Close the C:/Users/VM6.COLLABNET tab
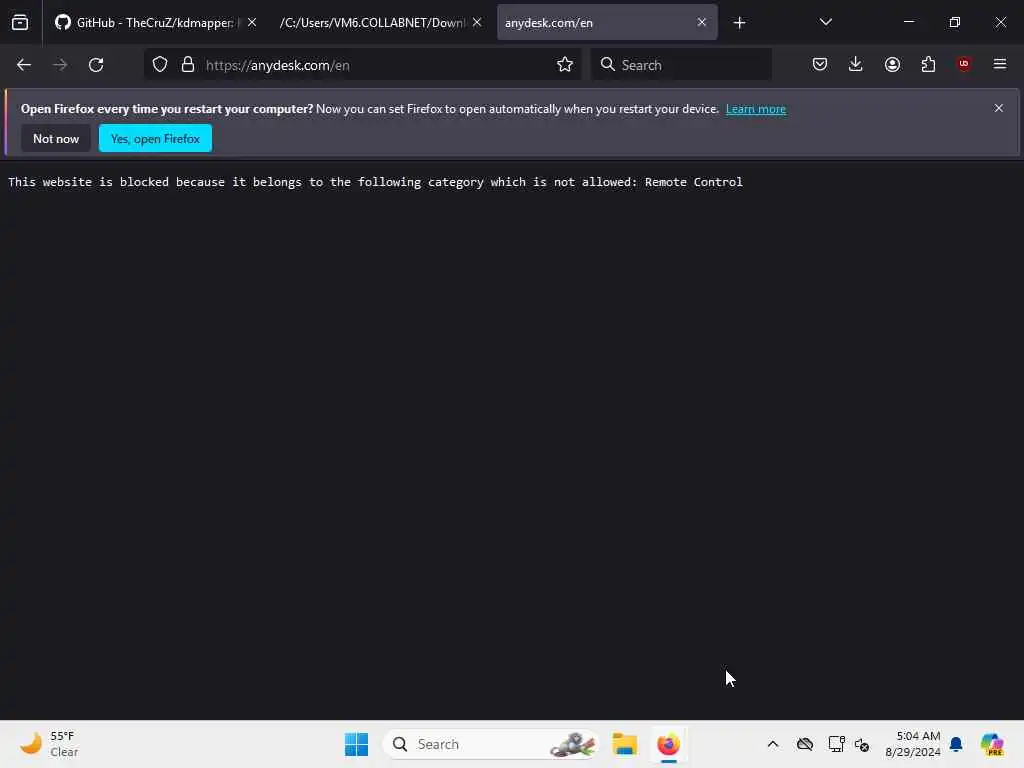The width and height of the screenshot is (1024, 768). 477,22
